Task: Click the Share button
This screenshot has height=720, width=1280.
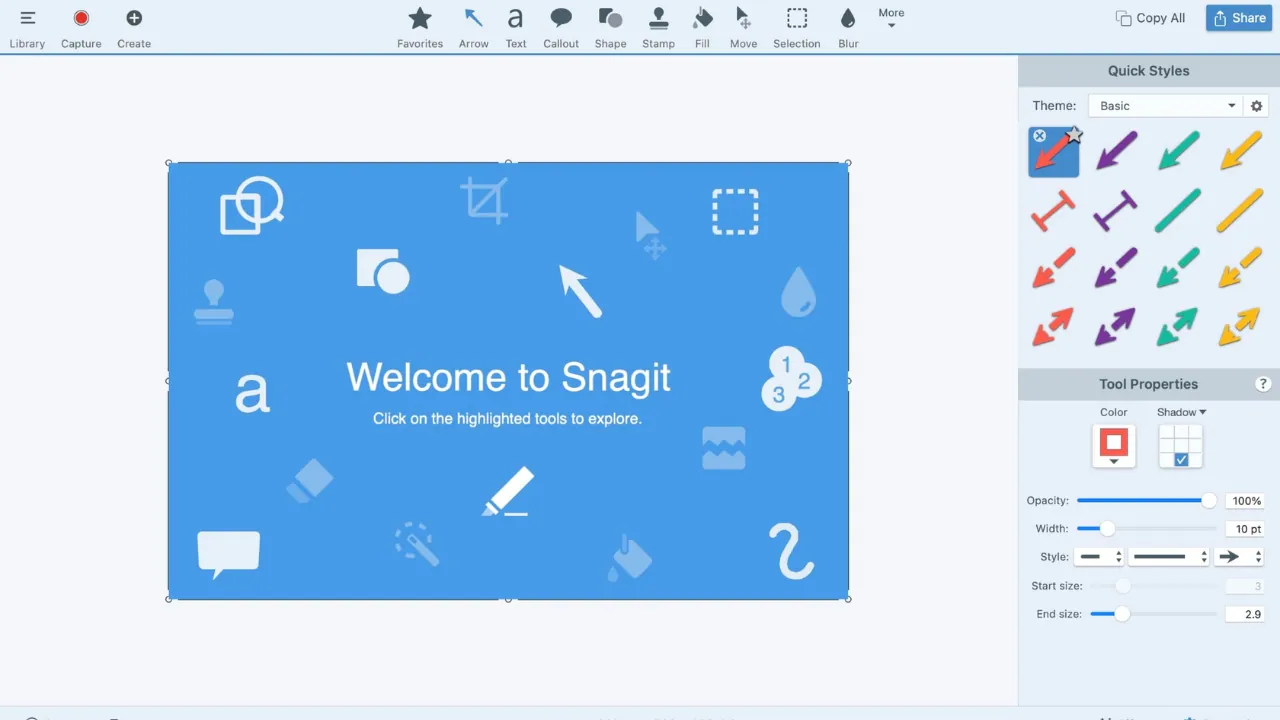Action: coord(1239,18)
